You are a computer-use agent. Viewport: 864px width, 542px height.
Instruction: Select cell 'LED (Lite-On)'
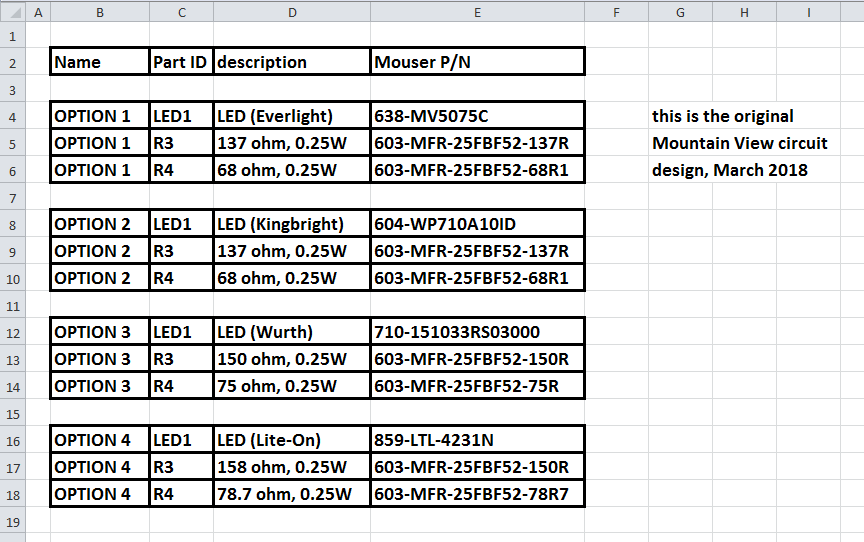pos(292,440)
